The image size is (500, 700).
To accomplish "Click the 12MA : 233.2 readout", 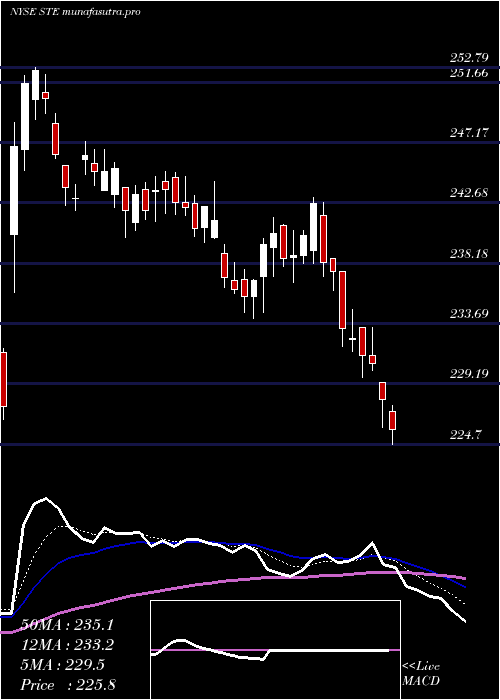I will tap(66, 645).
